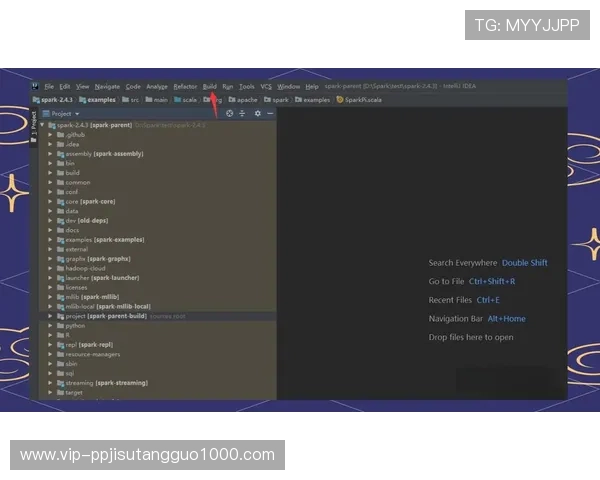Select the external folder icon
The height and width of the screenshot is (480, 600).
coord(60,249)
